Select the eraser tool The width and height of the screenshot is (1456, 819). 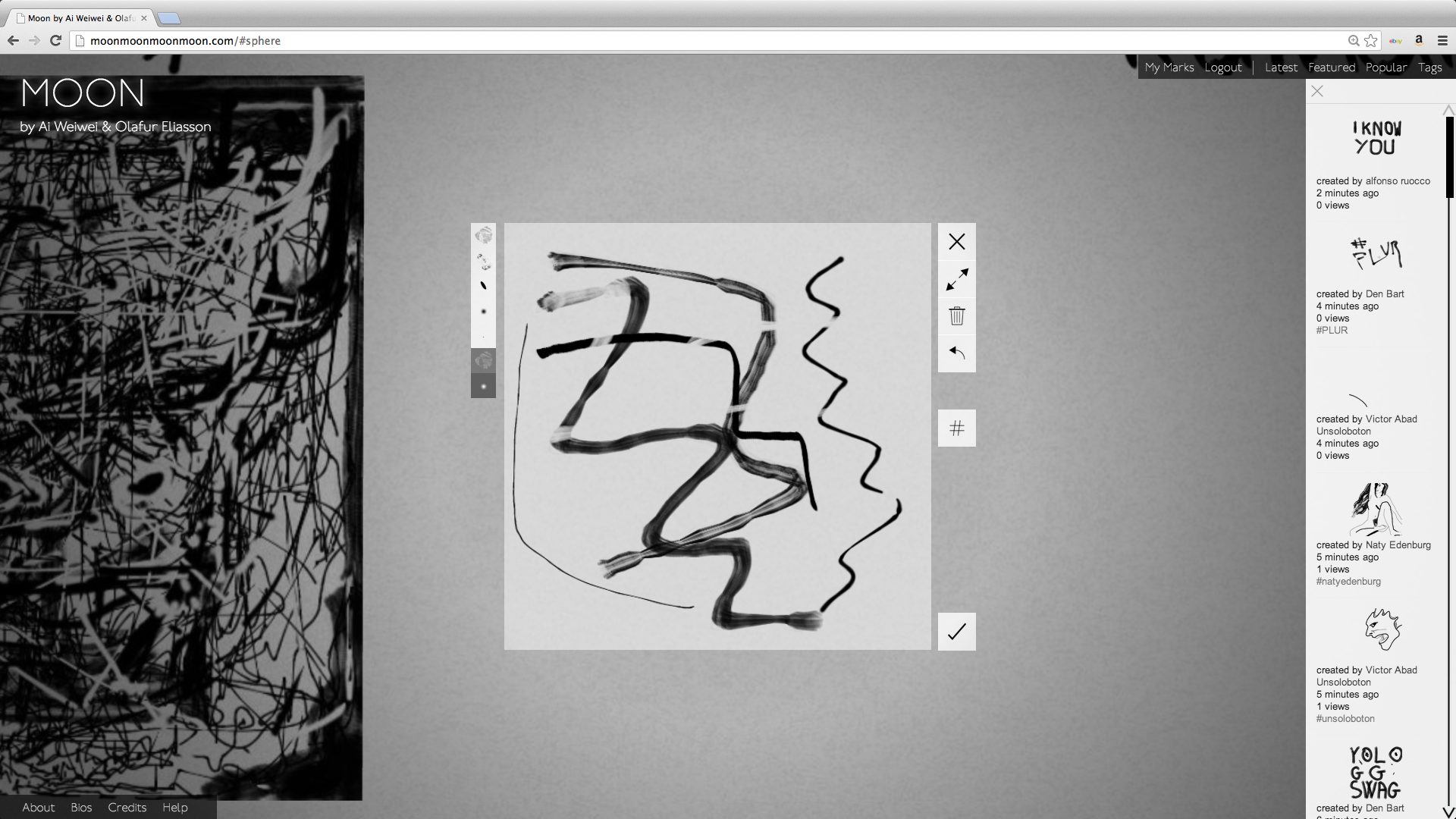(x=483, y=261)
